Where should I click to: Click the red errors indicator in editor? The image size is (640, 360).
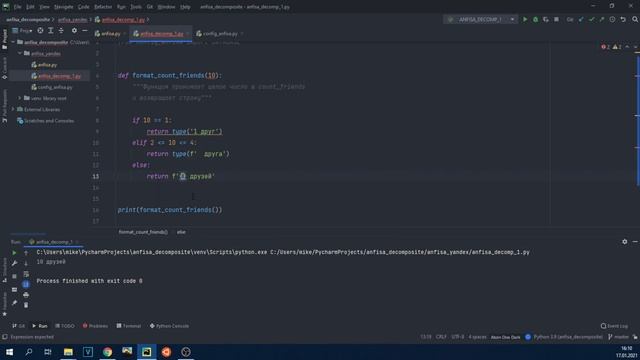click(606, 47)
